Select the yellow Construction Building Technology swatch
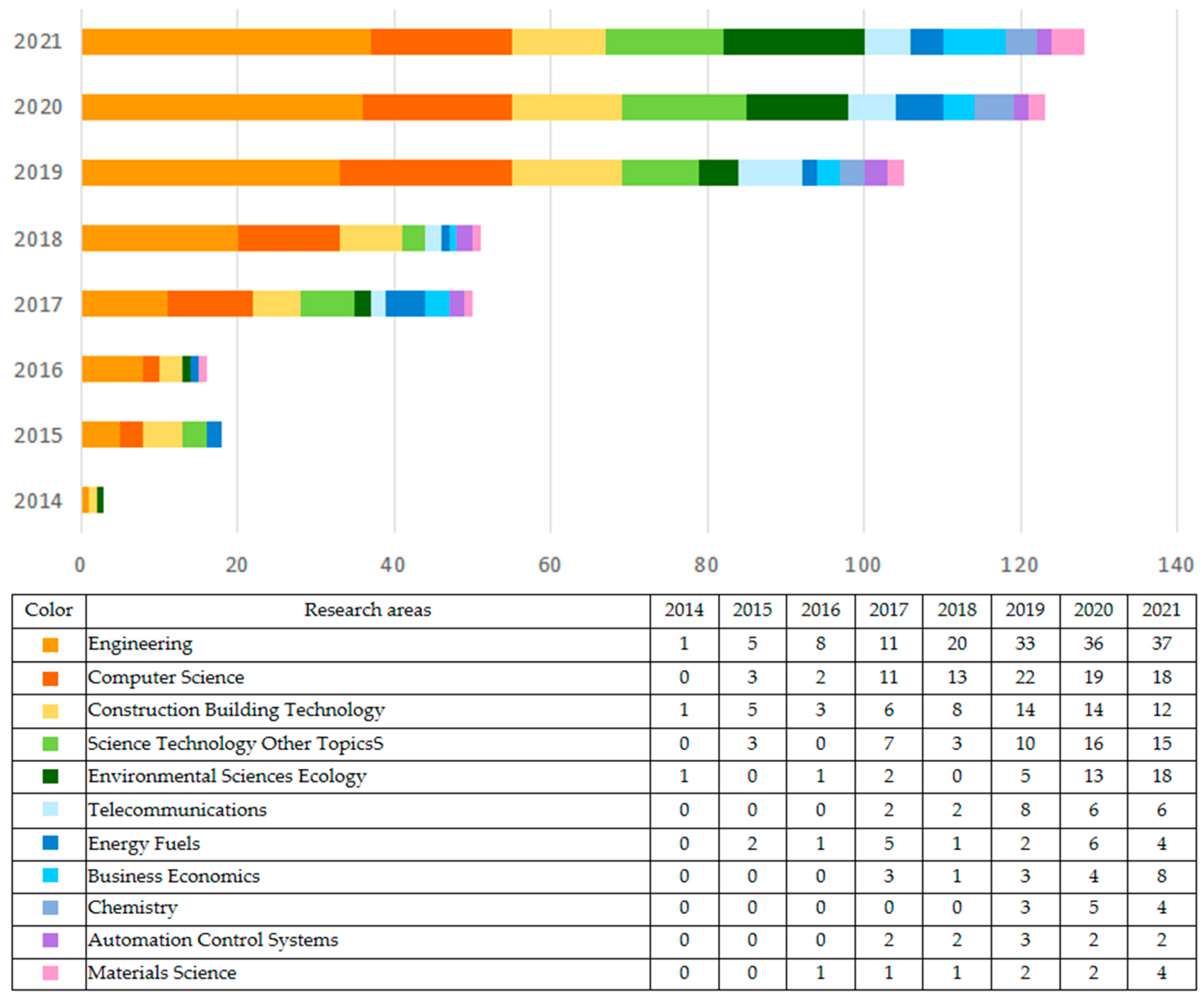 point(50,711)
